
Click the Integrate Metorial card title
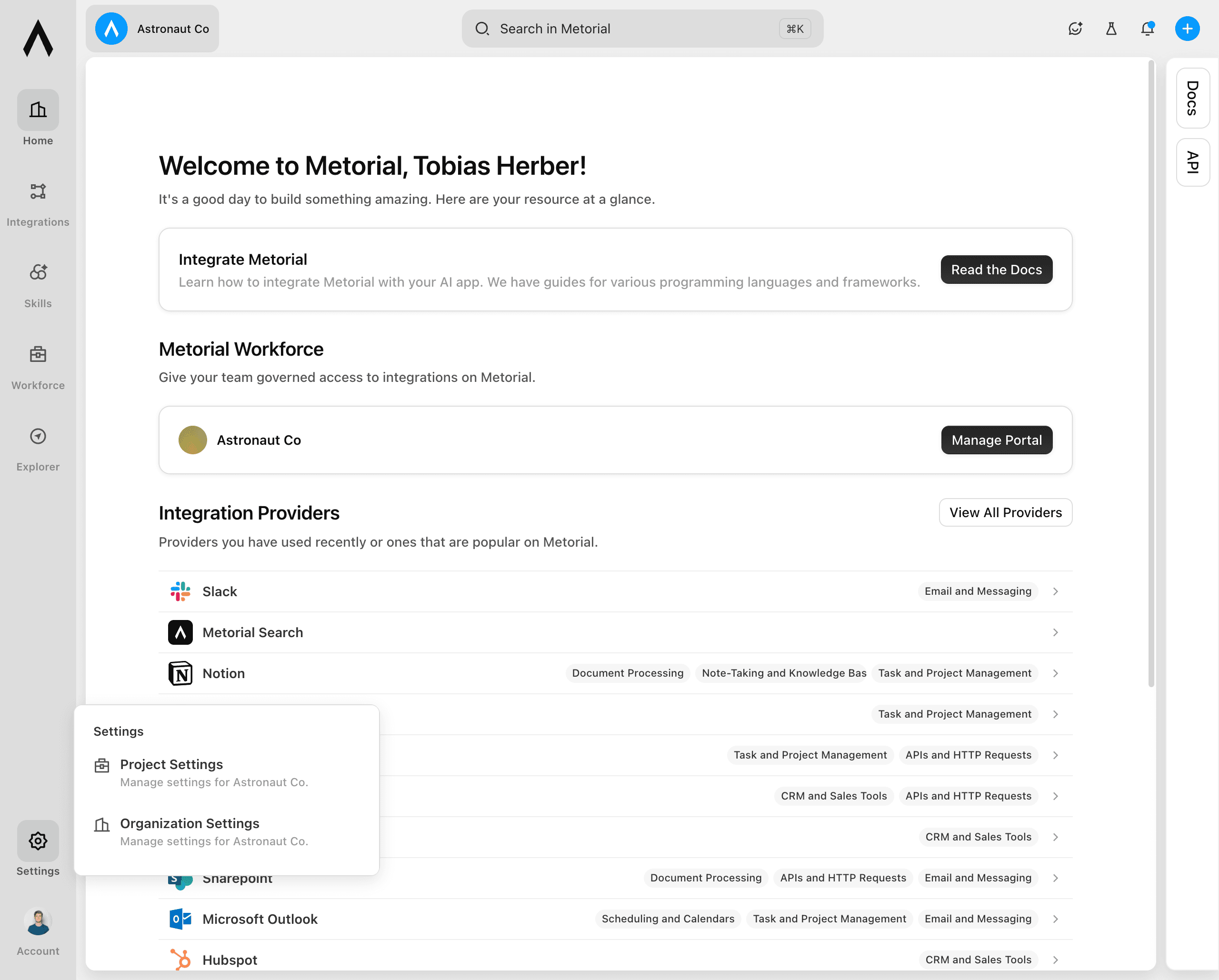(x=242, y=259)
